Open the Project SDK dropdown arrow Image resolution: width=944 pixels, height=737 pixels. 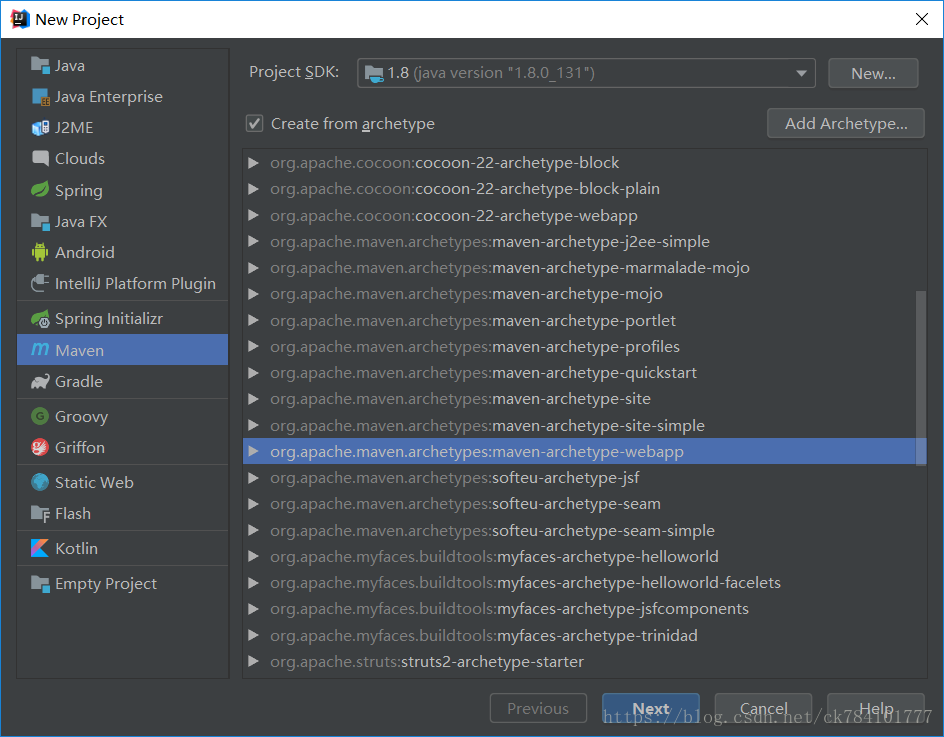click(x=801, y=73)
